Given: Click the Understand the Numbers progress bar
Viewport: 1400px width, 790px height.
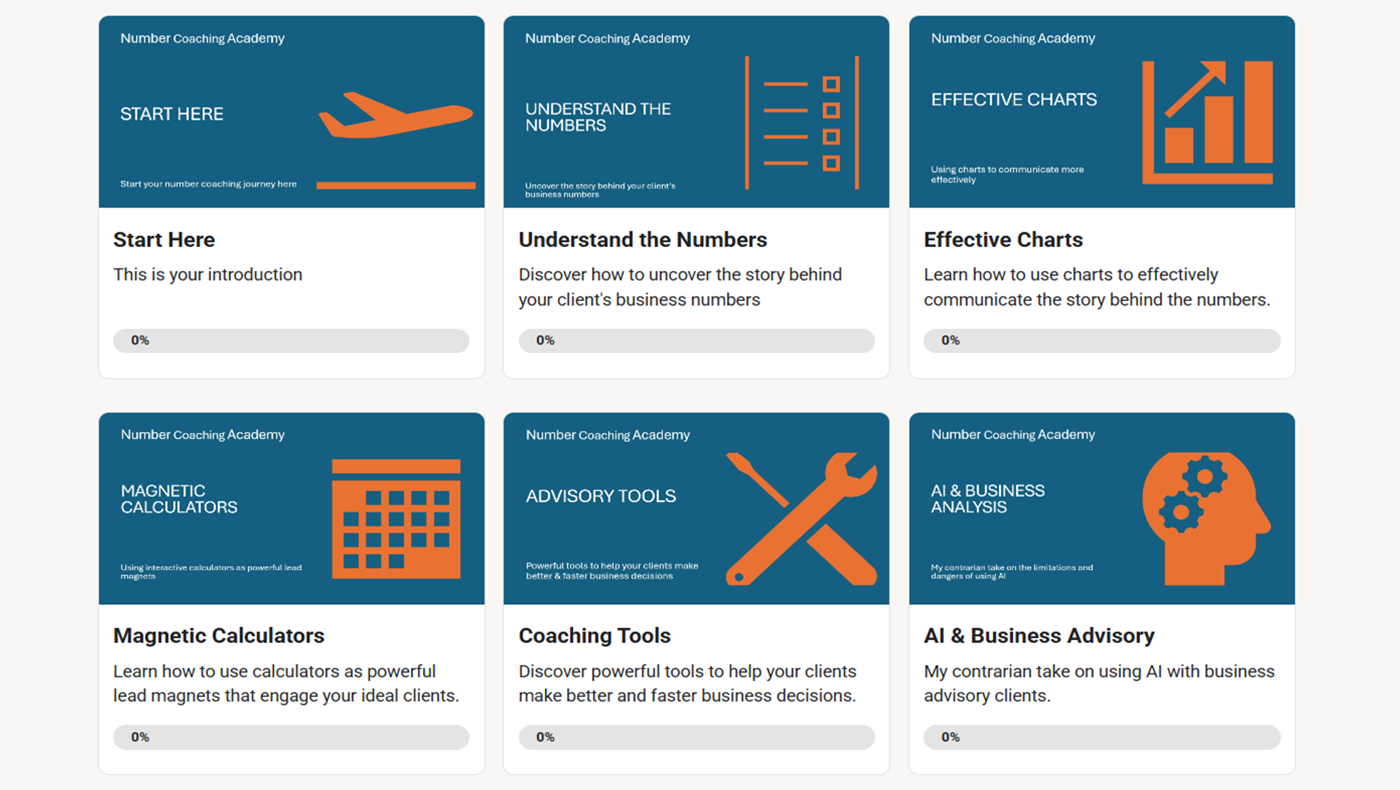Looking at the screenshot, I should (697, 341).
